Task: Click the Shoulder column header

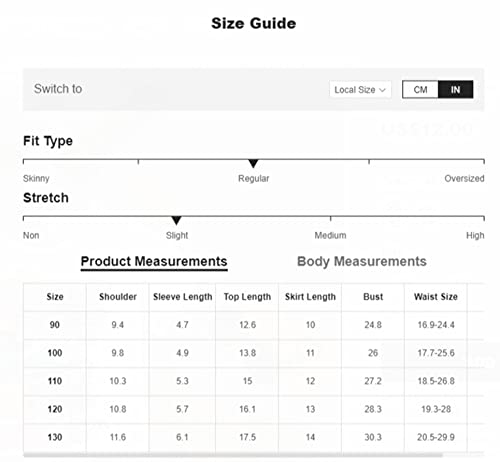Action: [x=118, y=297]
